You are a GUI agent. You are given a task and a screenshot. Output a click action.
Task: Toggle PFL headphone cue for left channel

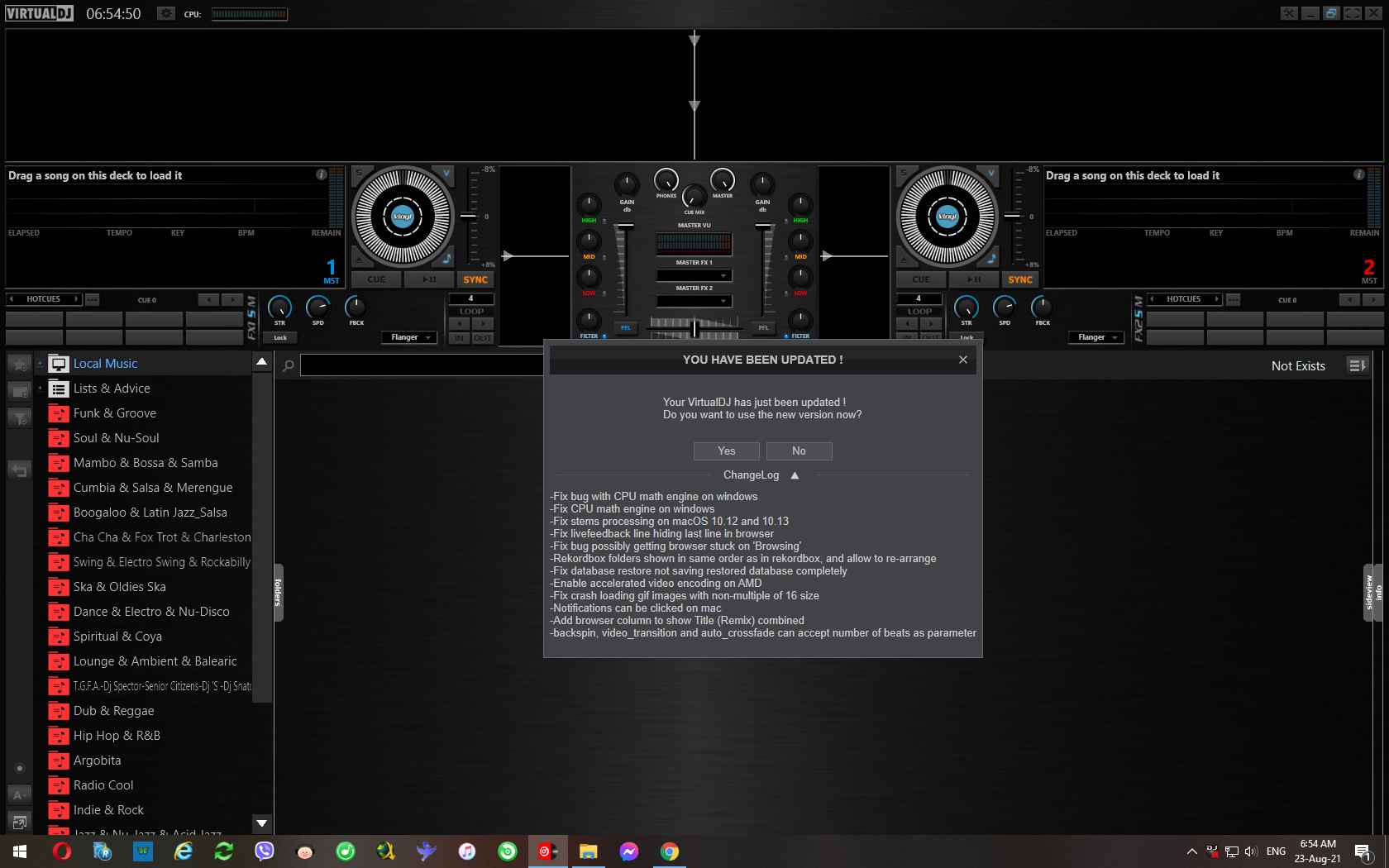626,328
